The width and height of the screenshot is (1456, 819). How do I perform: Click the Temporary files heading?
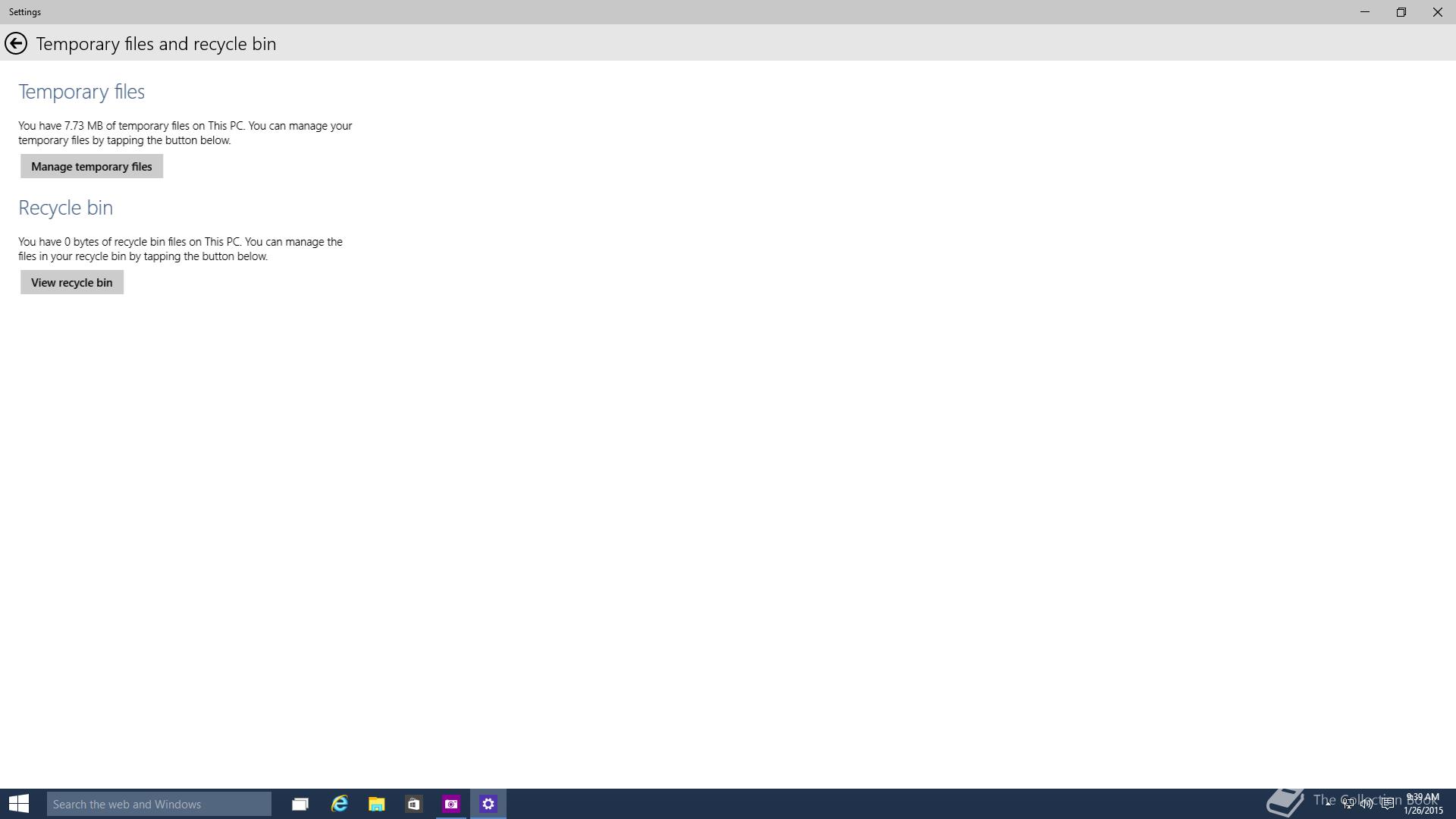pyautogui.click(x=81, y=92)
